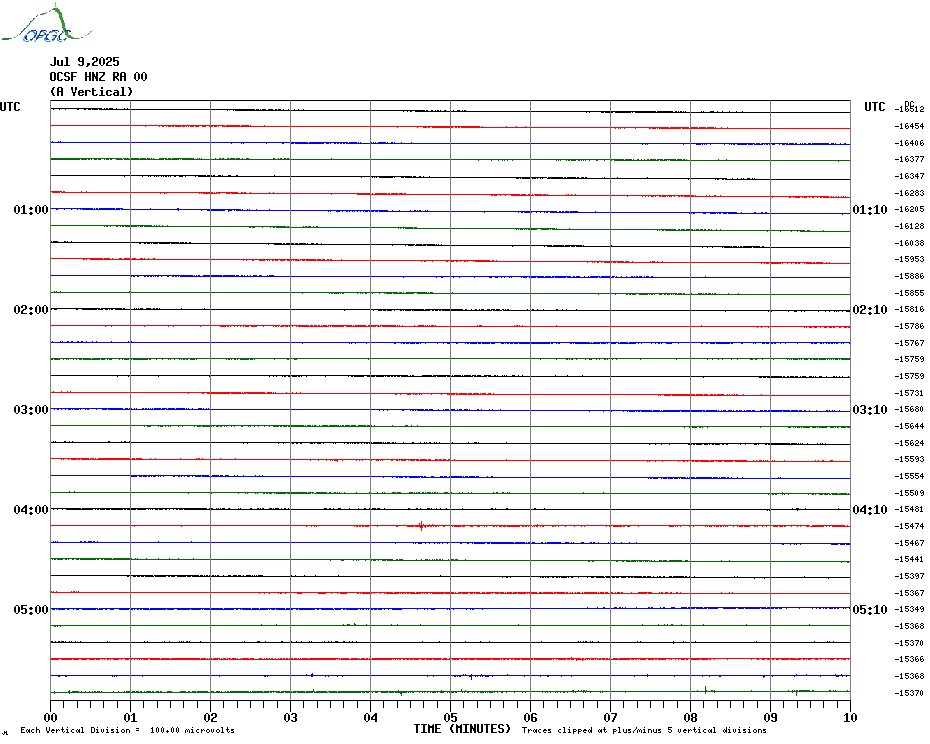This screenshot has height=744, width=930.
Task: Click the DC offset value '-15644'
Action: 909,426
